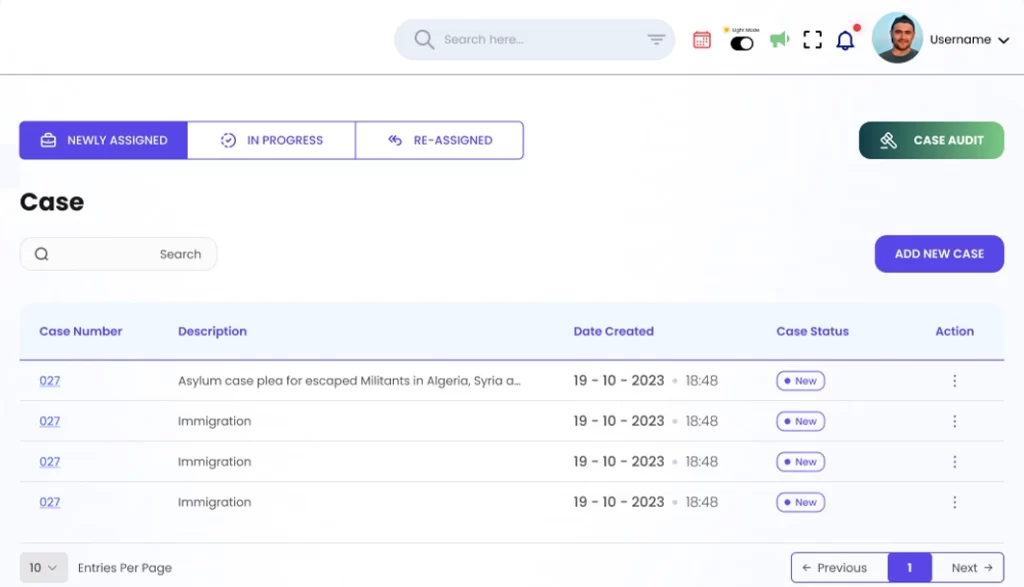Switch to the In Progress tab
This screenshot has height=587, width=1024.
pos(271,141)
